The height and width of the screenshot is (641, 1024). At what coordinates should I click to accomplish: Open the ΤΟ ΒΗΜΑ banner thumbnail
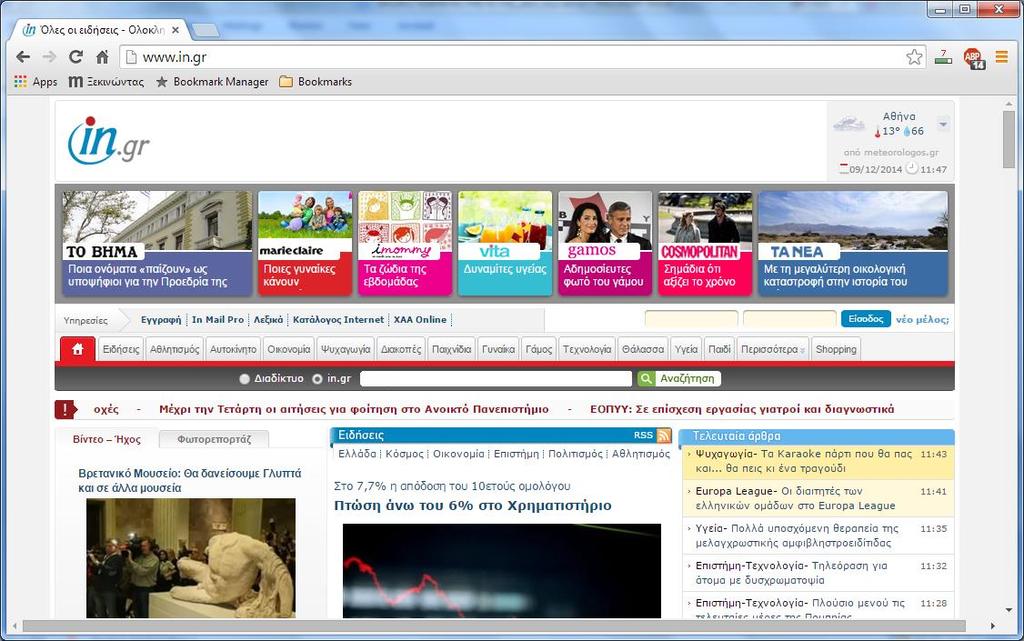click(x=157, y=243)
